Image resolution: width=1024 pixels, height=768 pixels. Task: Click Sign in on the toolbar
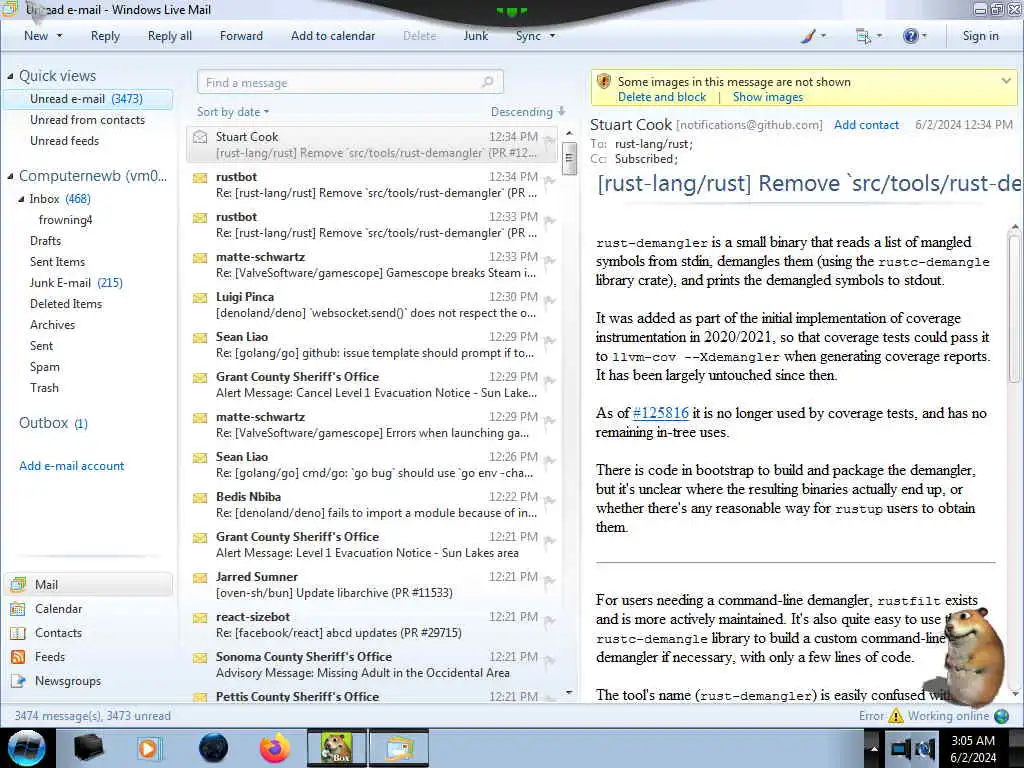click(x=980, y=36)
